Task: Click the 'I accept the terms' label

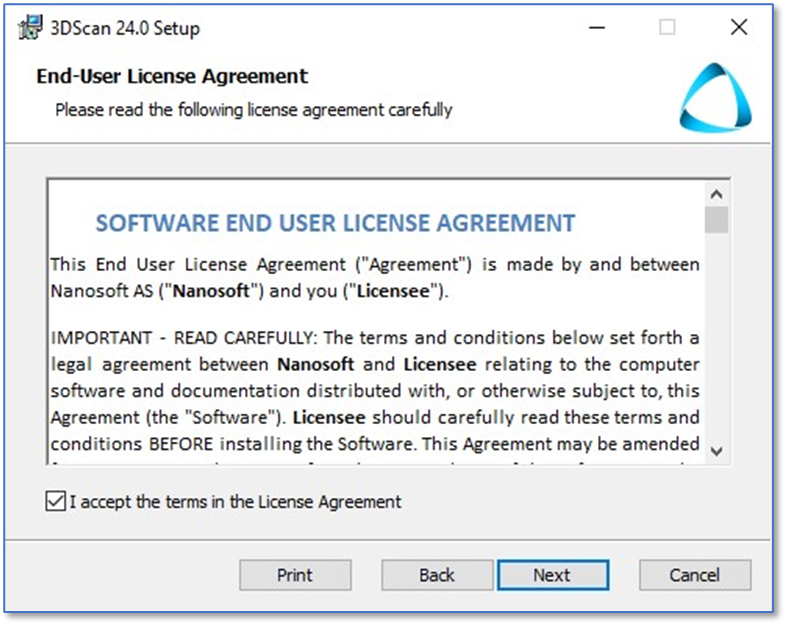Action: click(x=235, y=502)
